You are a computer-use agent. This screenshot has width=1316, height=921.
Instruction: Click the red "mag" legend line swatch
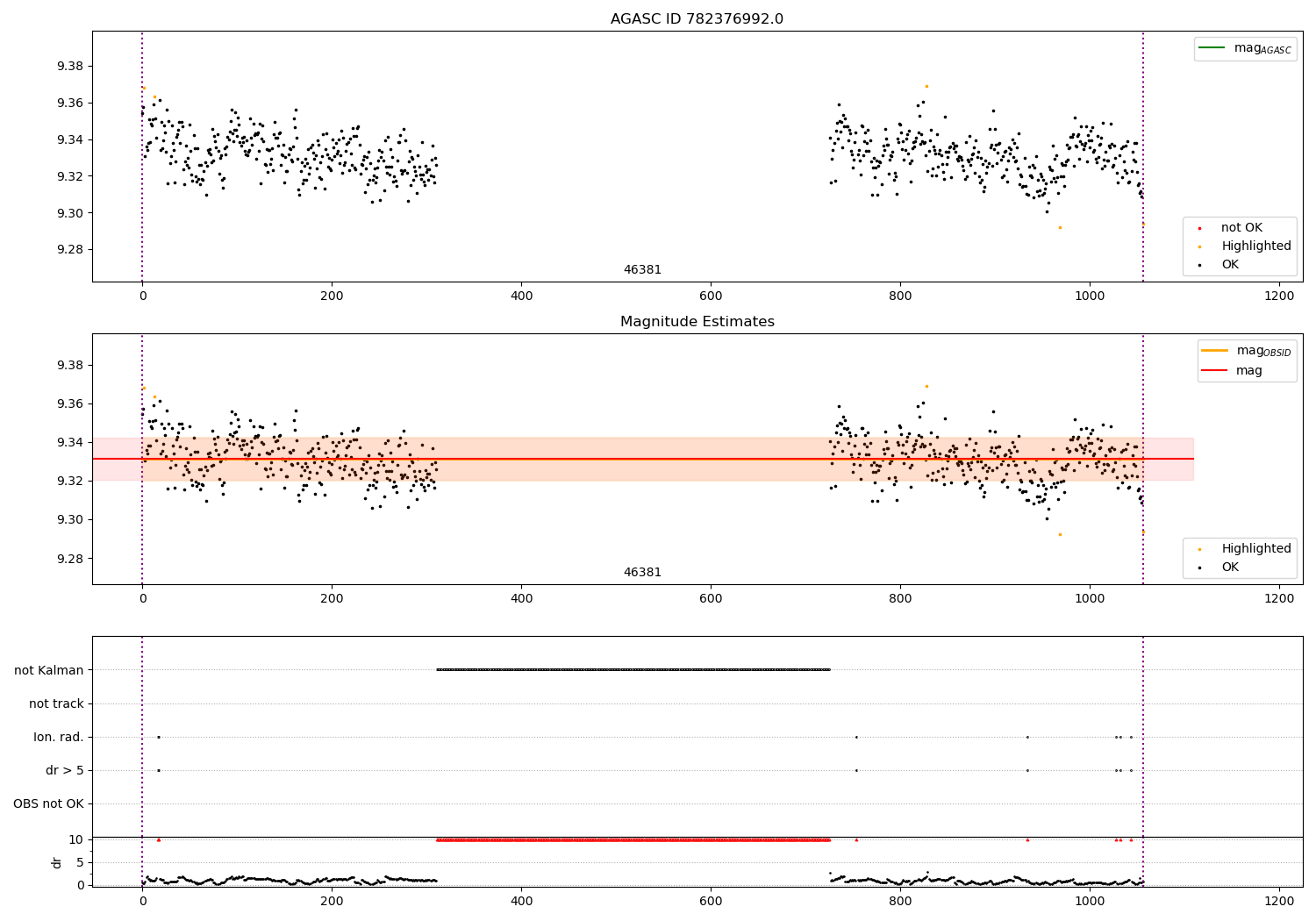coord(1215,371)
